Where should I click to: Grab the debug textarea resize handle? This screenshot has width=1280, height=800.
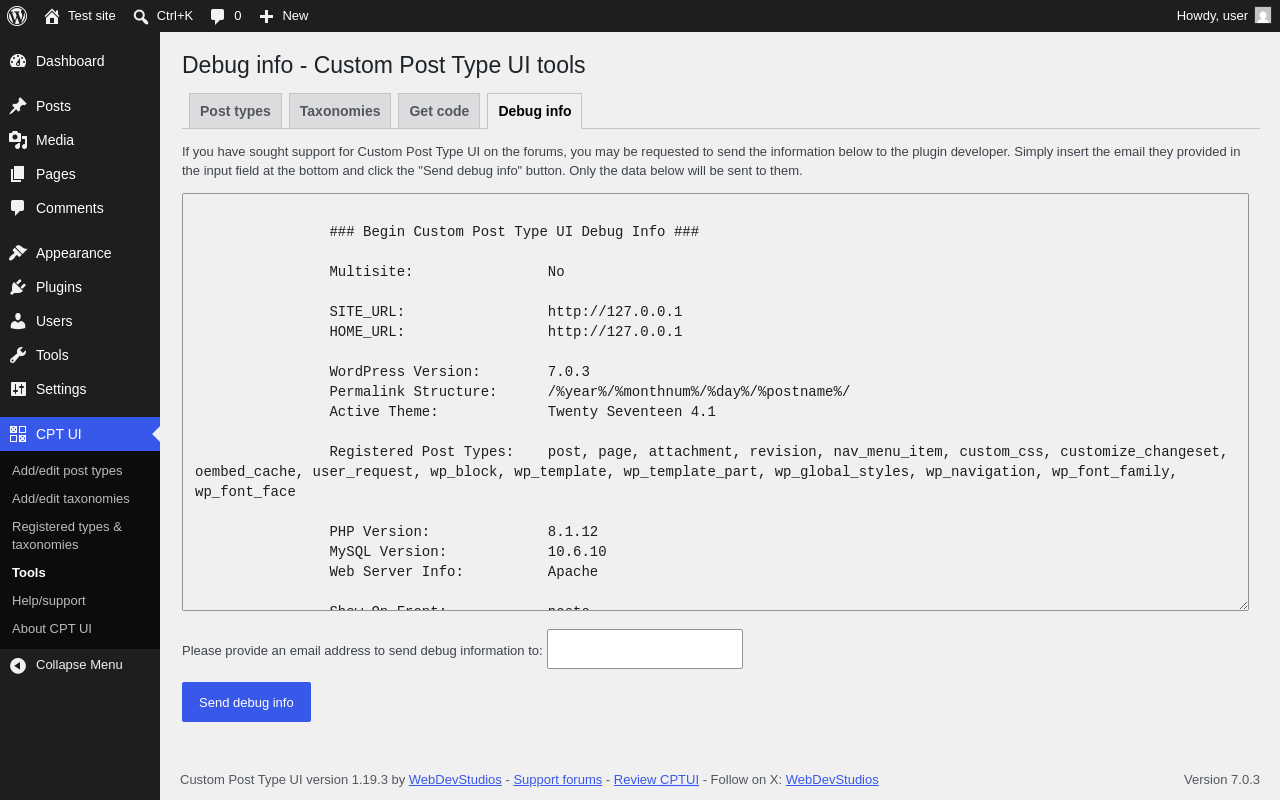coord(1243,605)
